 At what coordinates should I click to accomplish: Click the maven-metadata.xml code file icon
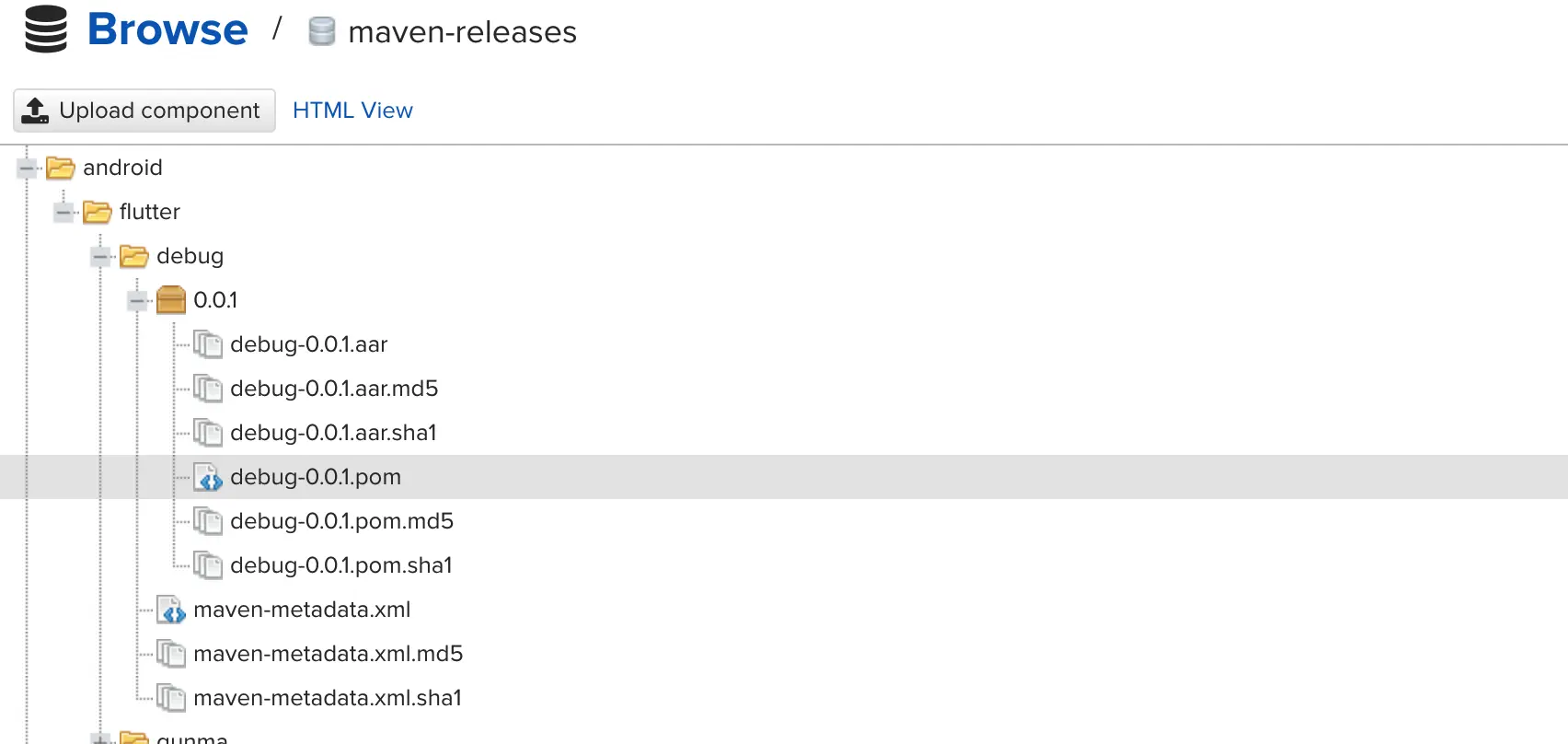(x=171, y=610)
